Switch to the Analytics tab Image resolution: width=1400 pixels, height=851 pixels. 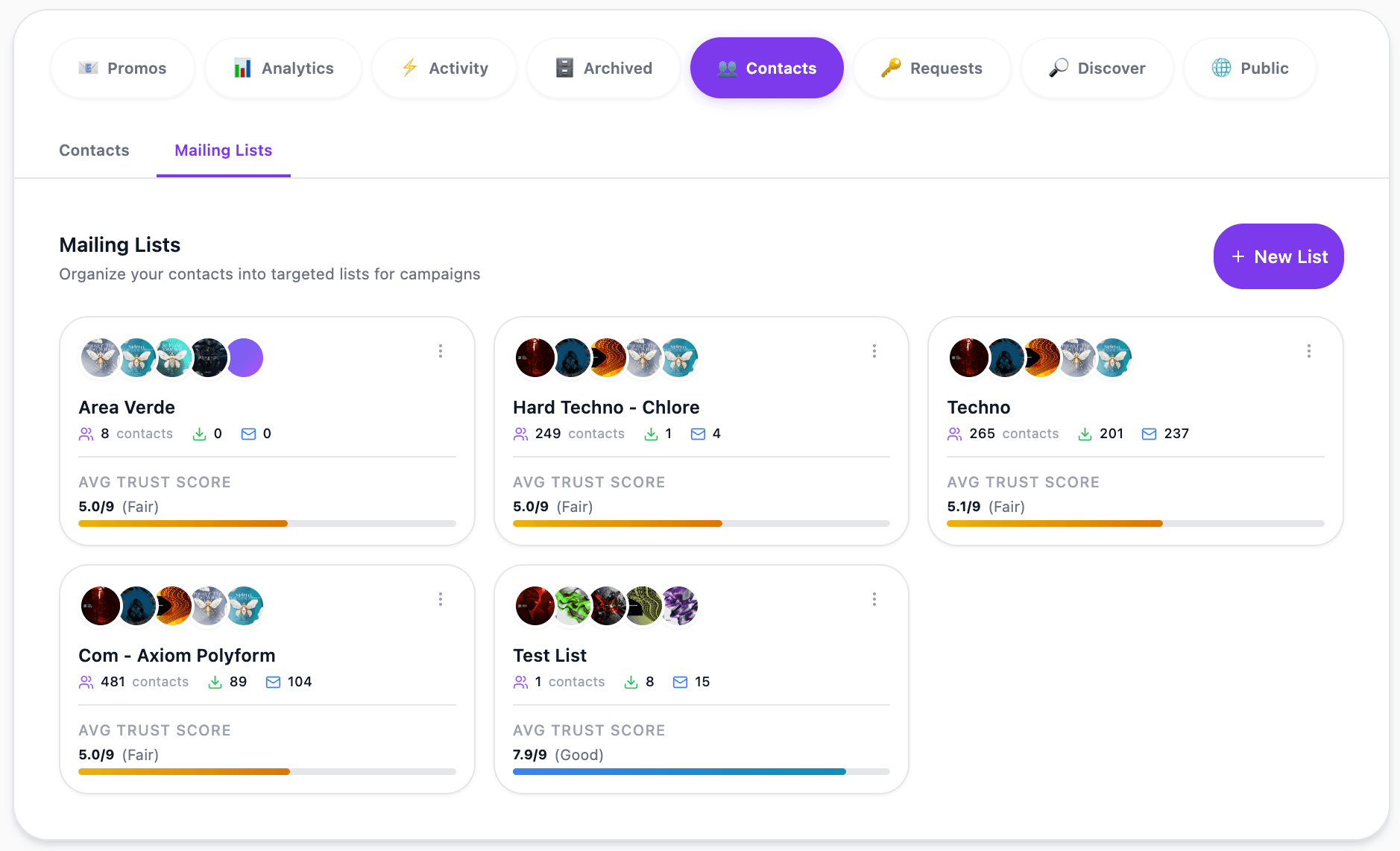(x=283, y=69)
